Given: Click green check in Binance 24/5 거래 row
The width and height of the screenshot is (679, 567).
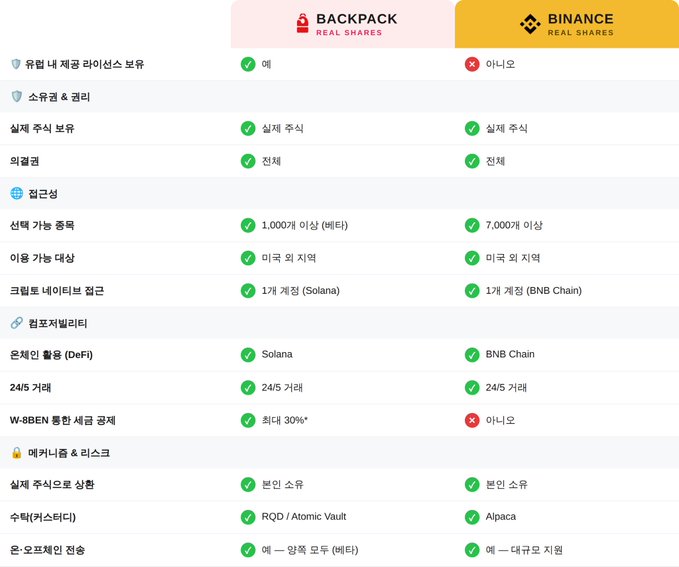Looking at the screenshot, I should tap(472, 387).
